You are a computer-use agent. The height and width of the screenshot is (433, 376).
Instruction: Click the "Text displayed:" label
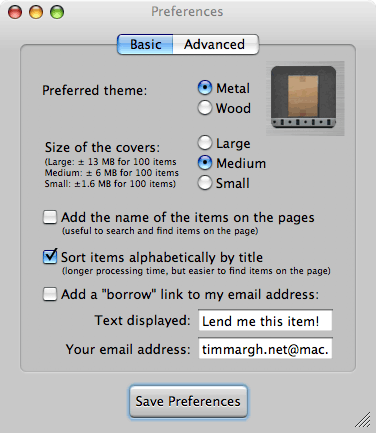[143, 320]
